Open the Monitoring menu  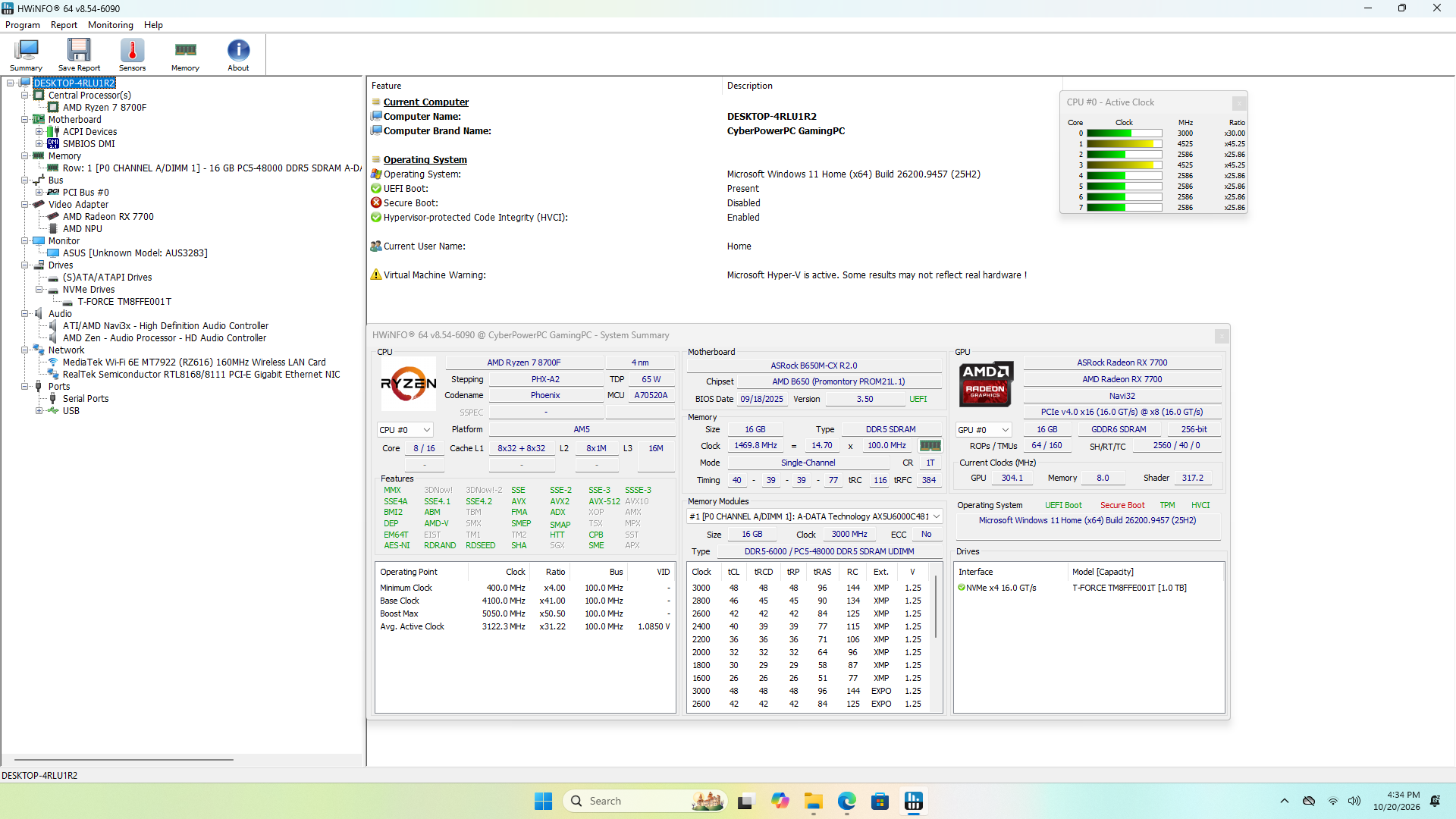(111, 25)
